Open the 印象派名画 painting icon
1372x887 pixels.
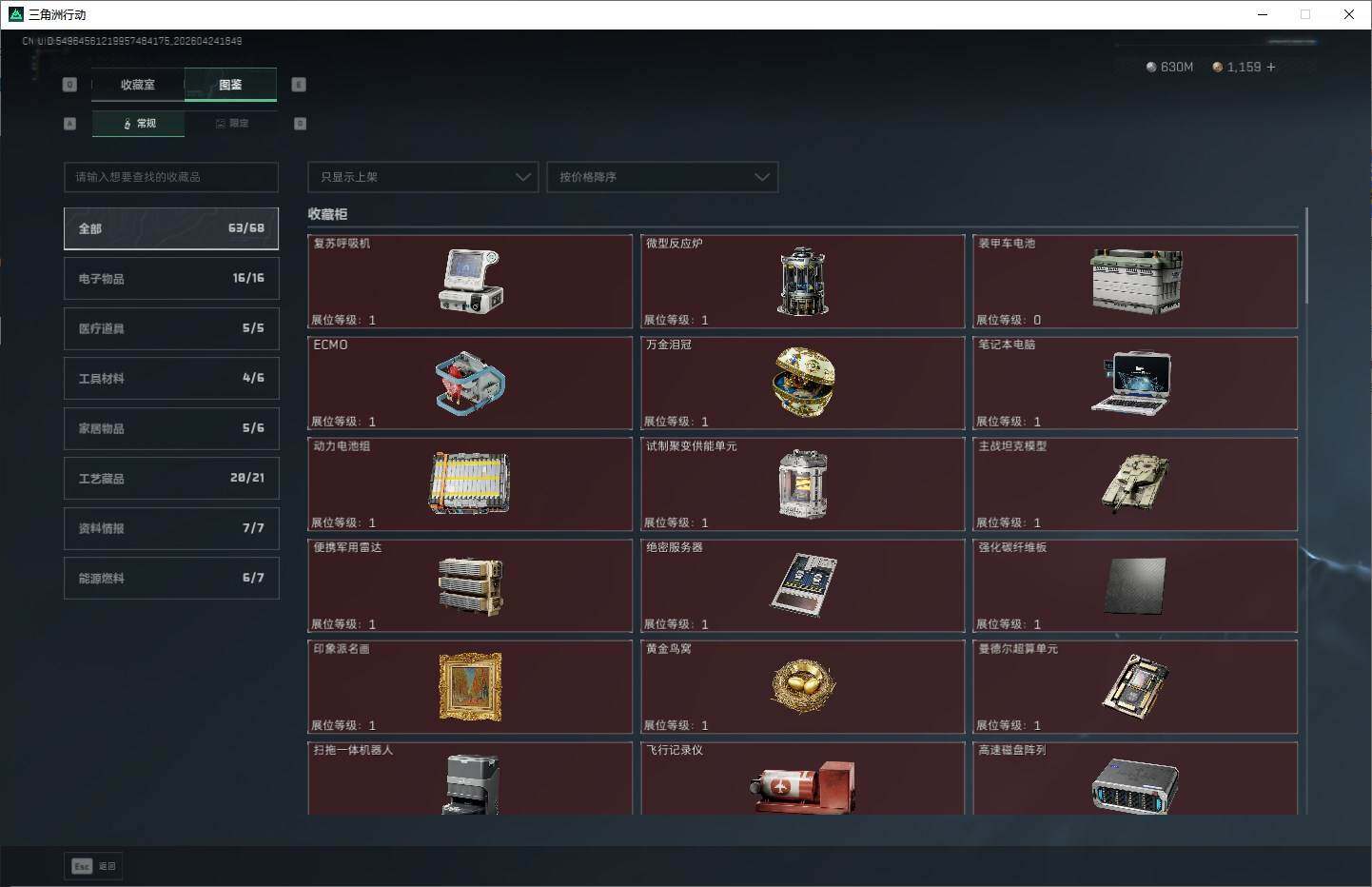click(470, 687)
